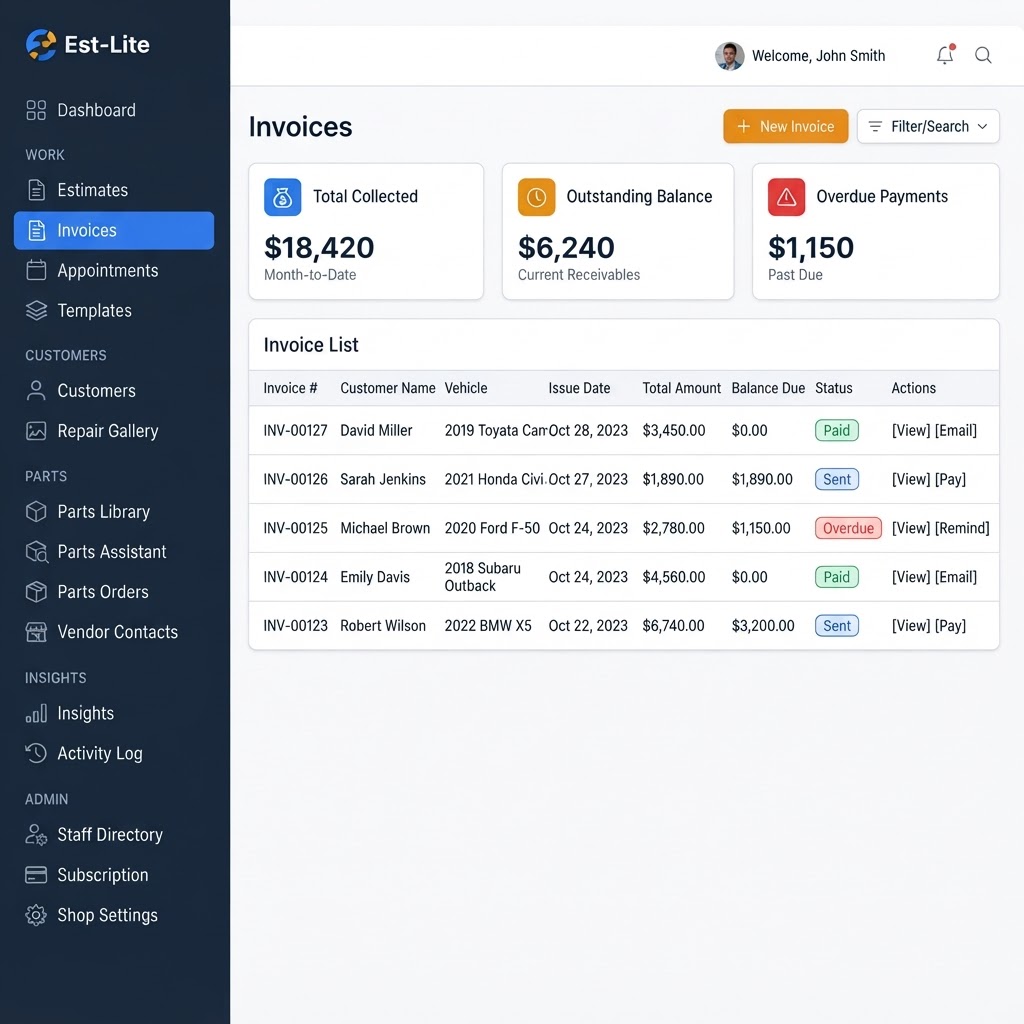View invoice INV-00125
The image size is (1024, 1024).
click(x=911, y=528)
